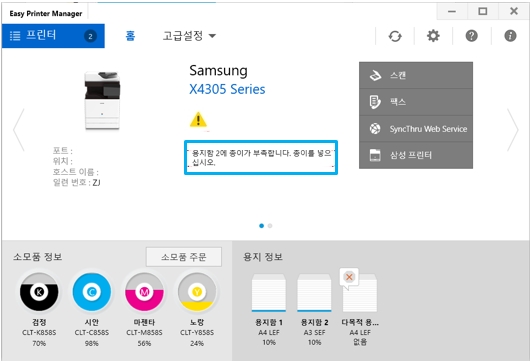The image size is (531, 362).
Task: Select the low paper alert message box
Action: [261, 158]
